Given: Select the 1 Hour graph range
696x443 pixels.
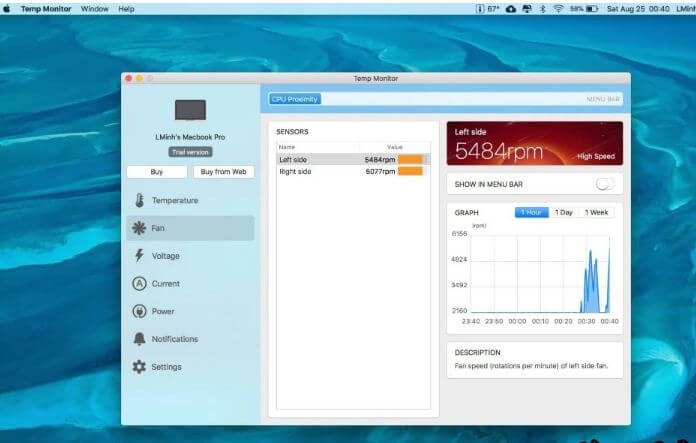Looking at the screenshot, I should (x=531, y=213).
